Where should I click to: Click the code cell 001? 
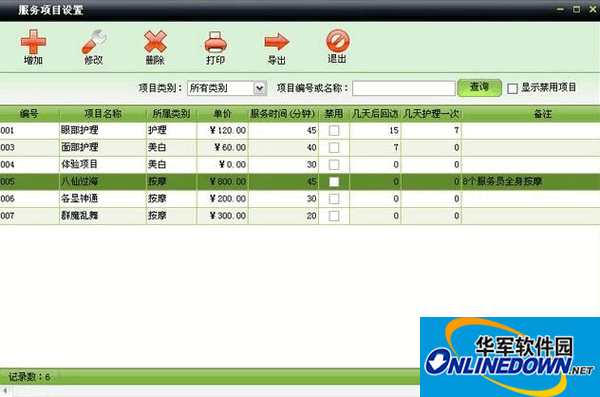point(29,130)
